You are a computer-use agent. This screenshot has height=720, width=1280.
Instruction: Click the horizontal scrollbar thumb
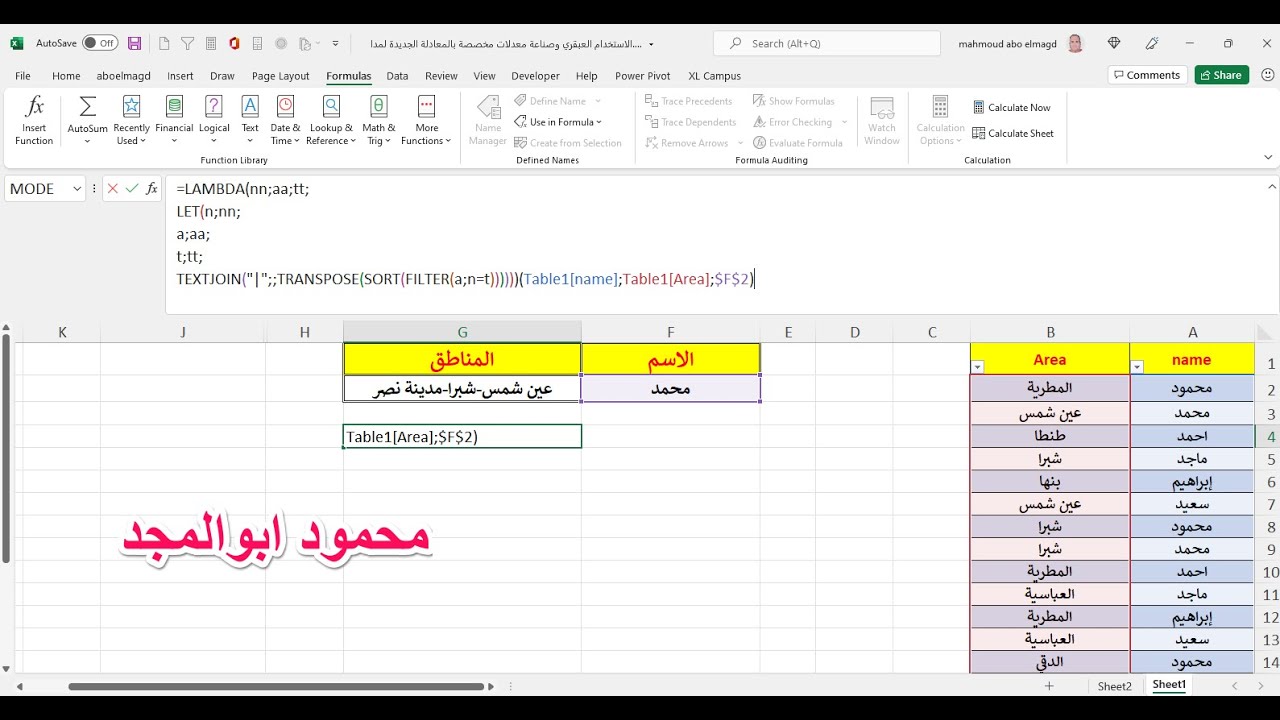tap(277, 686)
